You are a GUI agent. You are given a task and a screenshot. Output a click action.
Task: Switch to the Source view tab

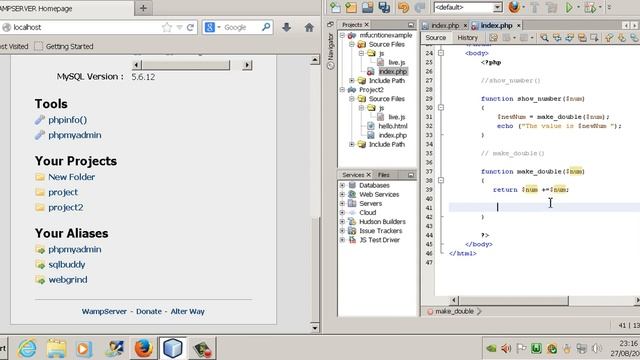click(436, 38)
